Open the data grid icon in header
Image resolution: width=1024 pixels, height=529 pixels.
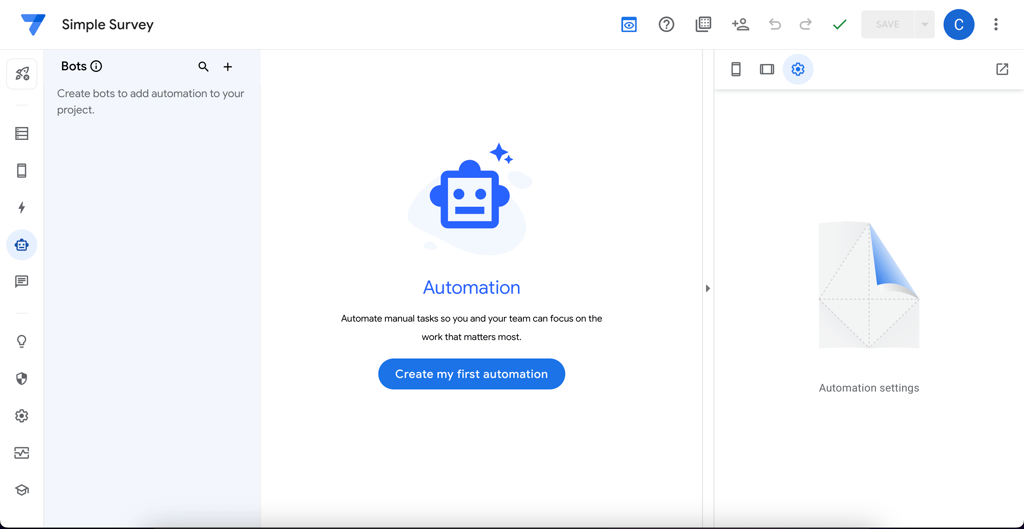click(x=703, y=25)
